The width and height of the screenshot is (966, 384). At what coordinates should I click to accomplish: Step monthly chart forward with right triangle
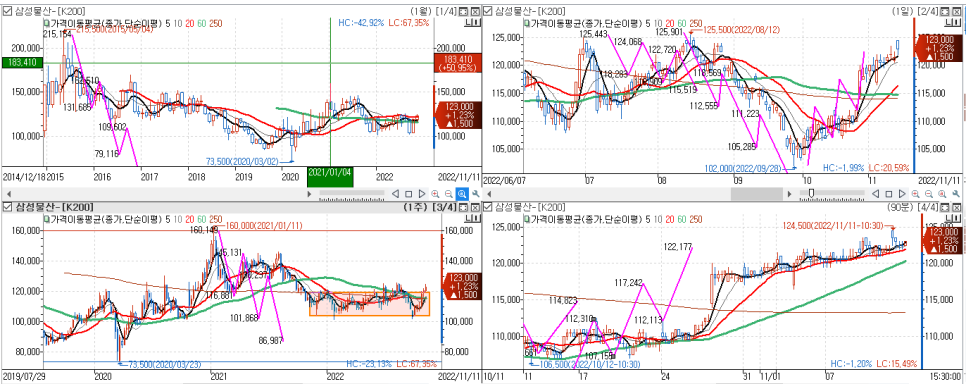[x=422, y=194]
